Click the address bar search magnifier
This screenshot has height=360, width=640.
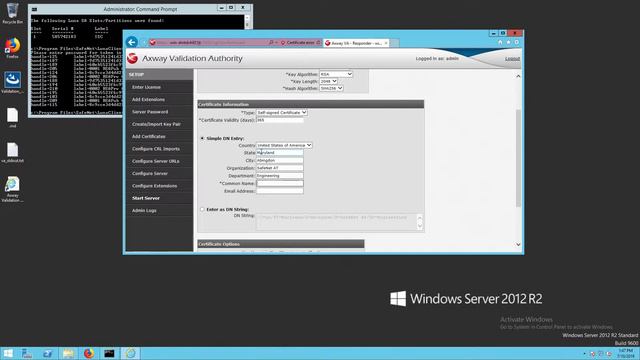(271, 42)
